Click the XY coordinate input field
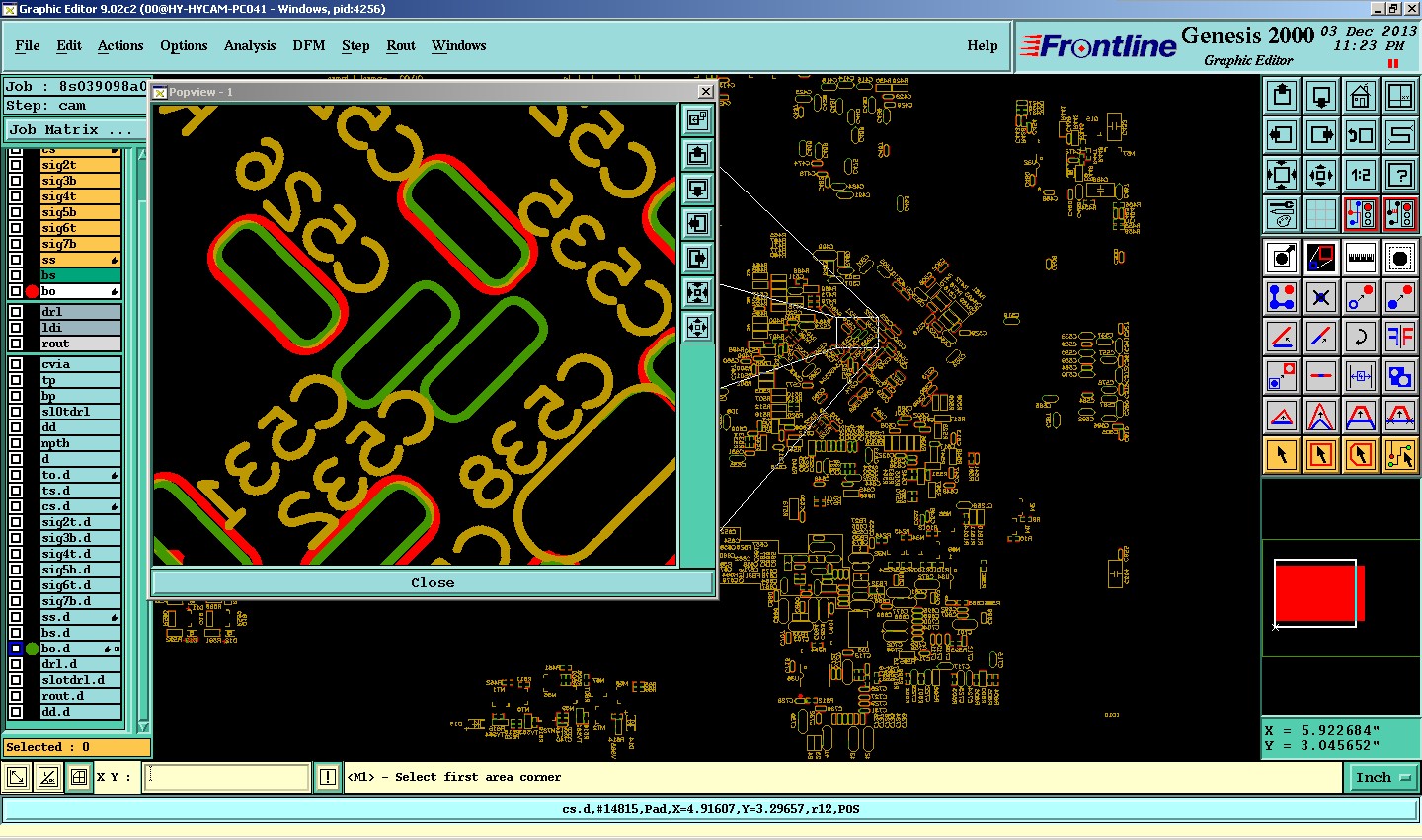Viewport: 1422px width, 840px height. pos(227,777)
